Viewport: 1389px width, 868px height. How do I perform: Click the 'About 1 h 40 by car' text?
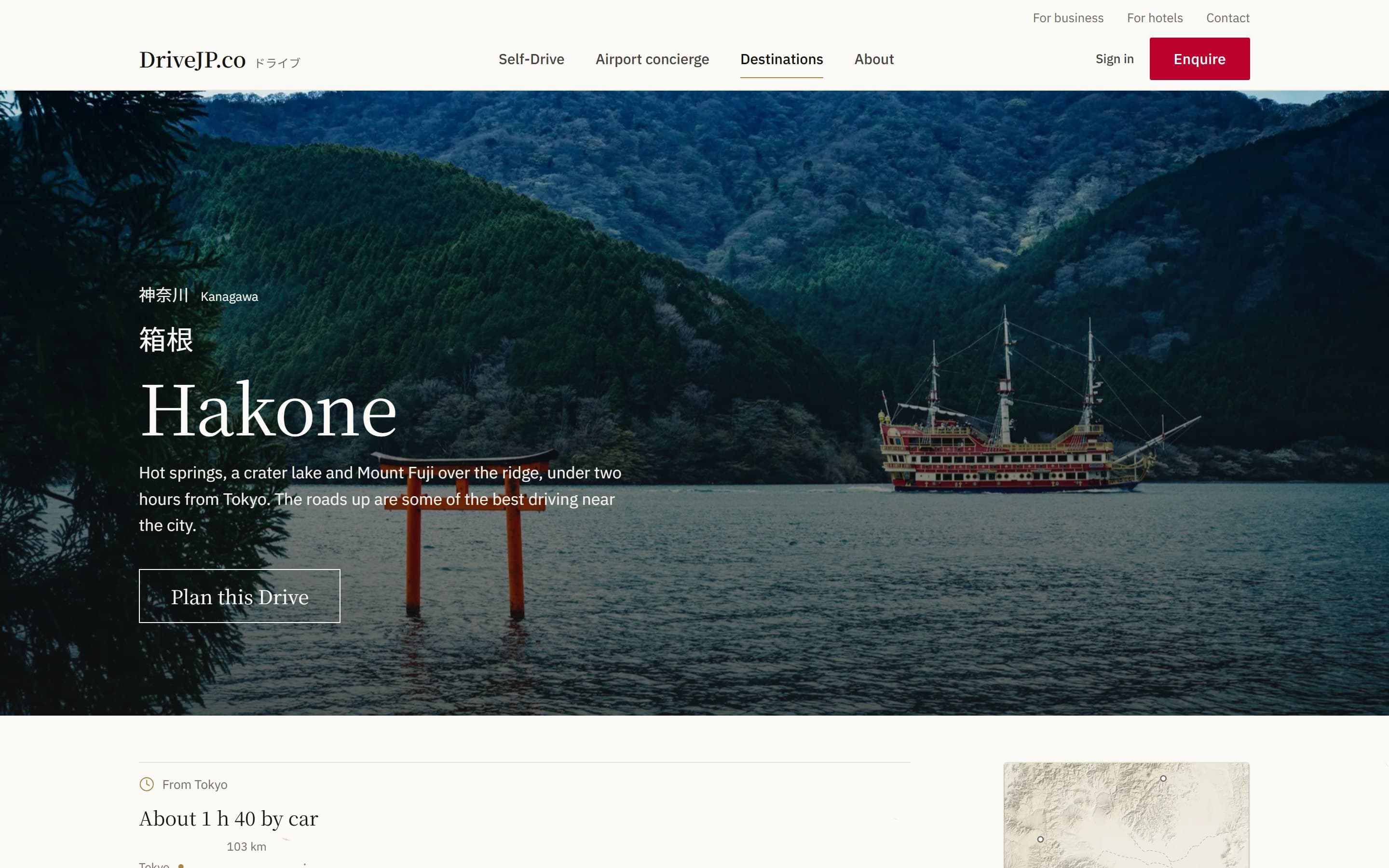pyautogui.click(x=229, y=819)
